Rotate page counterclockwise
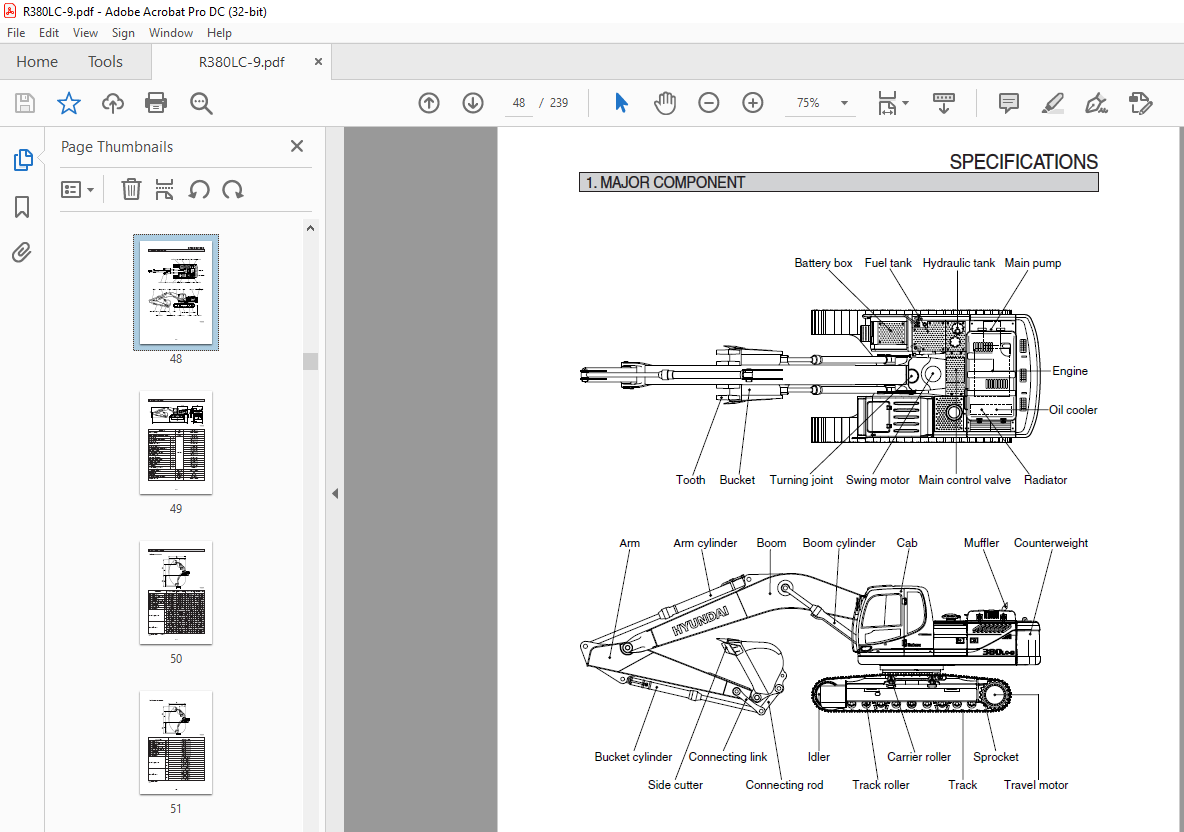1184x832 pixels. 199,190
